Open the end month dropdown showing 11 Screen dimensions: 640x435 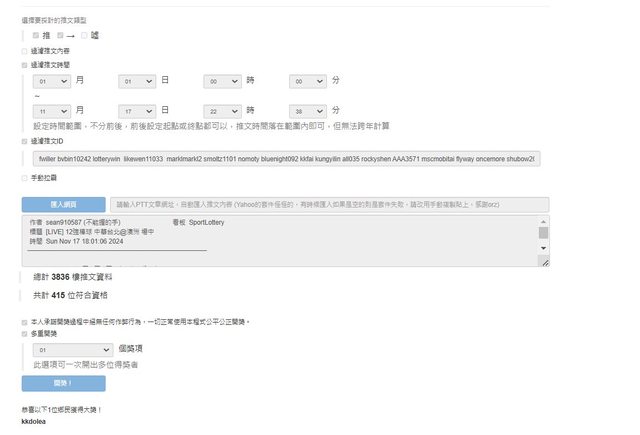(51, 110)
